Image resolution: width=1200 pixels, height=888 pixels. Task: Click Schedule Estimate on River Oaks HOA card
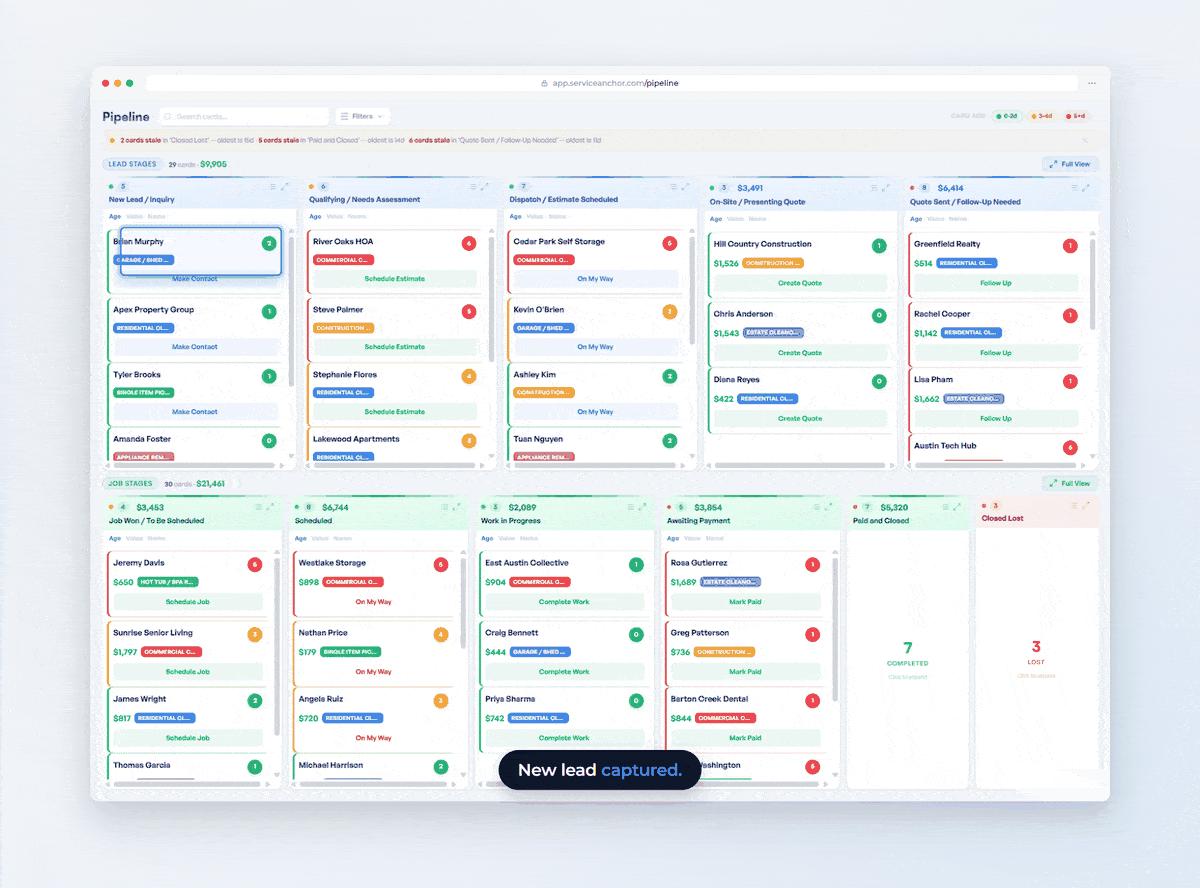(395, 279)
